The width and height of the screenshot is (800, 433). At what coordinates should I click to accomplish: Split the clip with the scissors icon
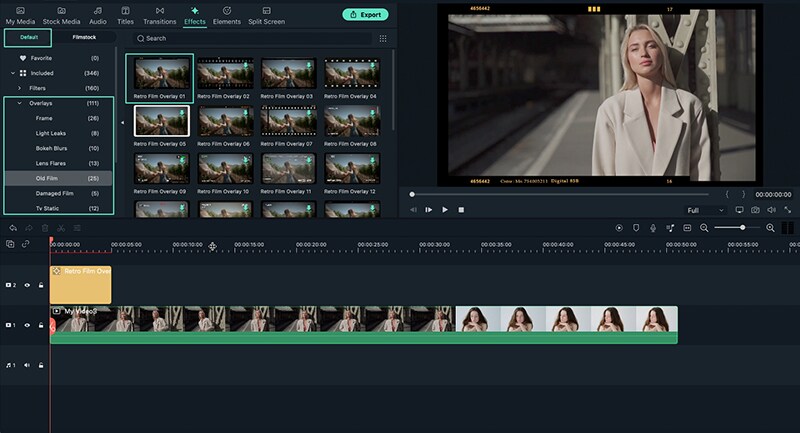(61, 228)
